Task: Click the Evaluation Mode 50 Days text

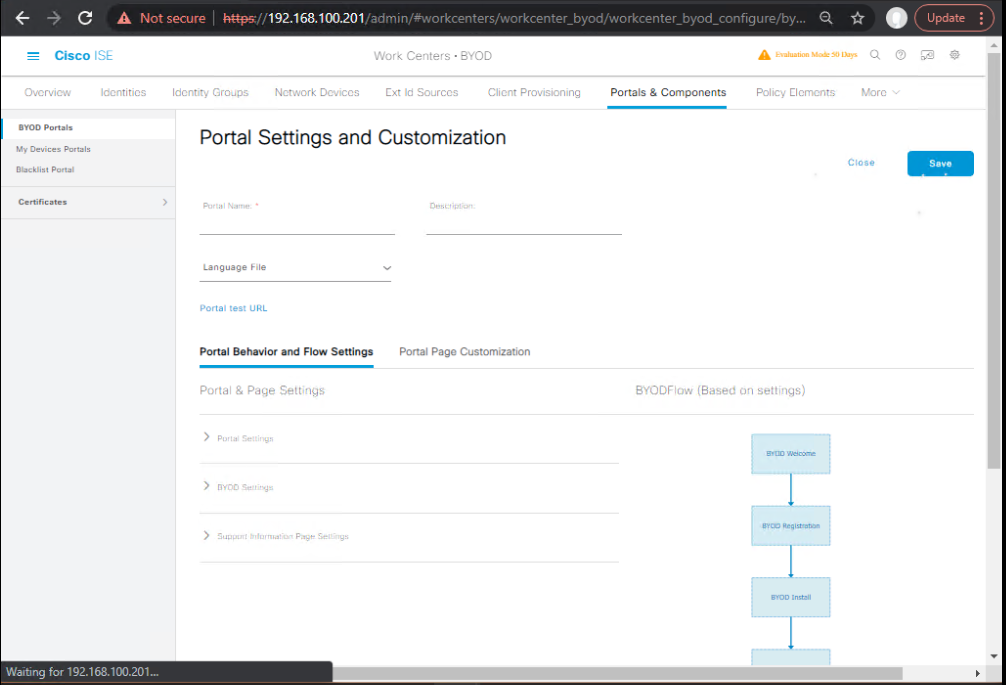Action: pos(816,55)
